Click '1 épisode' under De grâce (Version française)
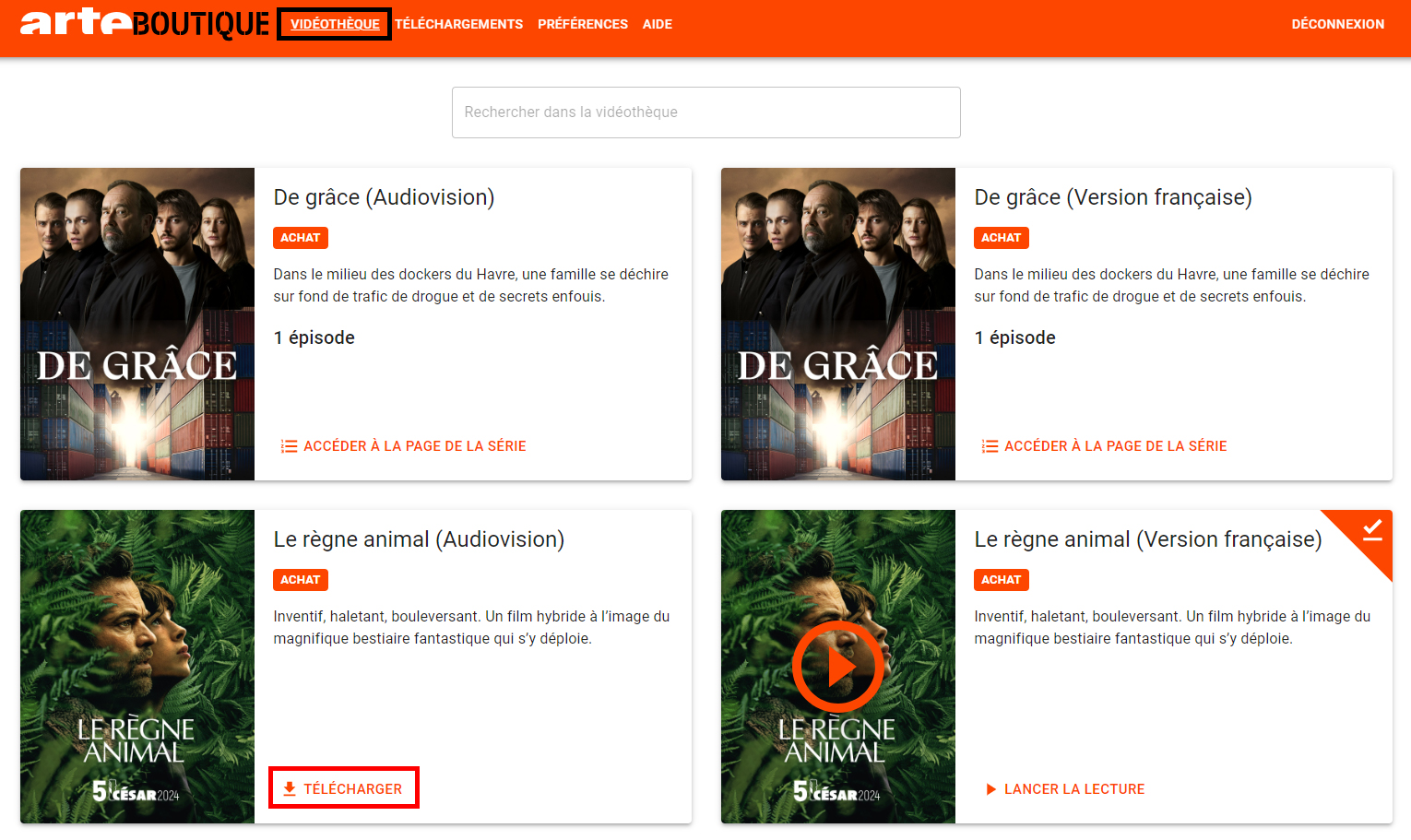Image resolution: width=1411 pixels, height=840 pixels. 1015,337
